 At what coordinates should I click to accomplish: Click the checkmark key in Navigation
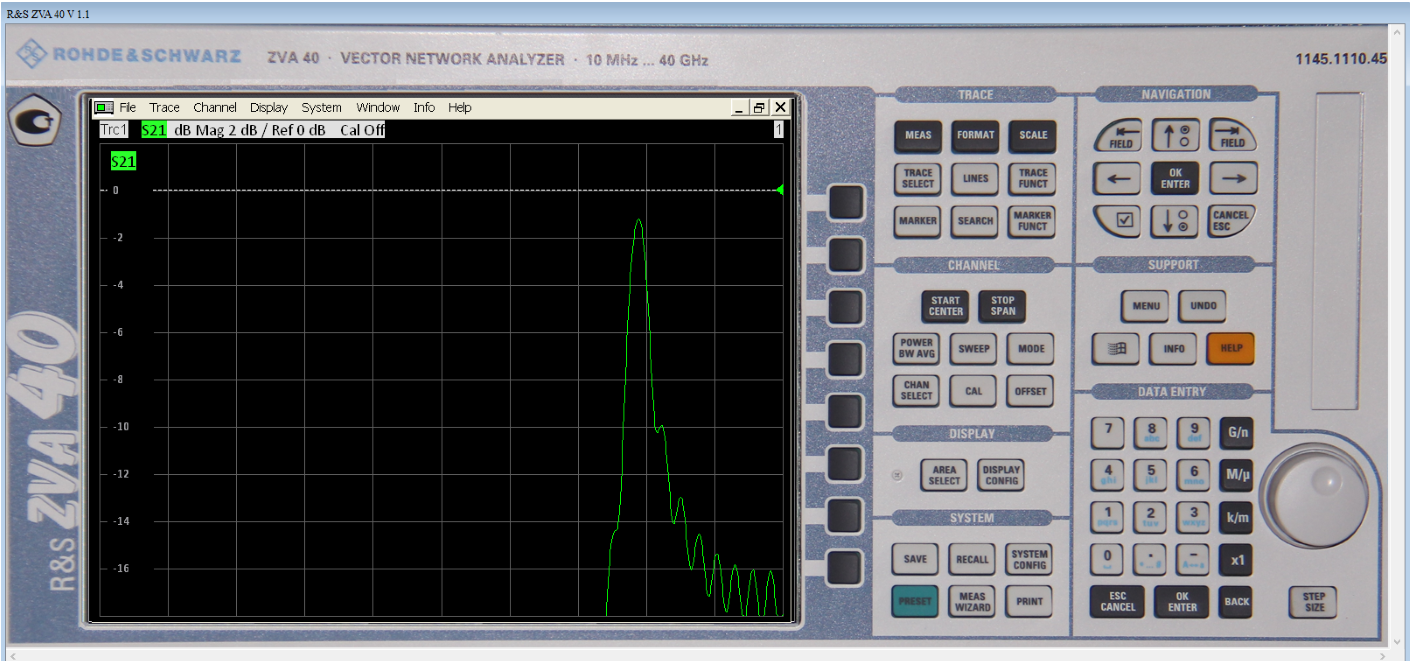(1118, 221)
